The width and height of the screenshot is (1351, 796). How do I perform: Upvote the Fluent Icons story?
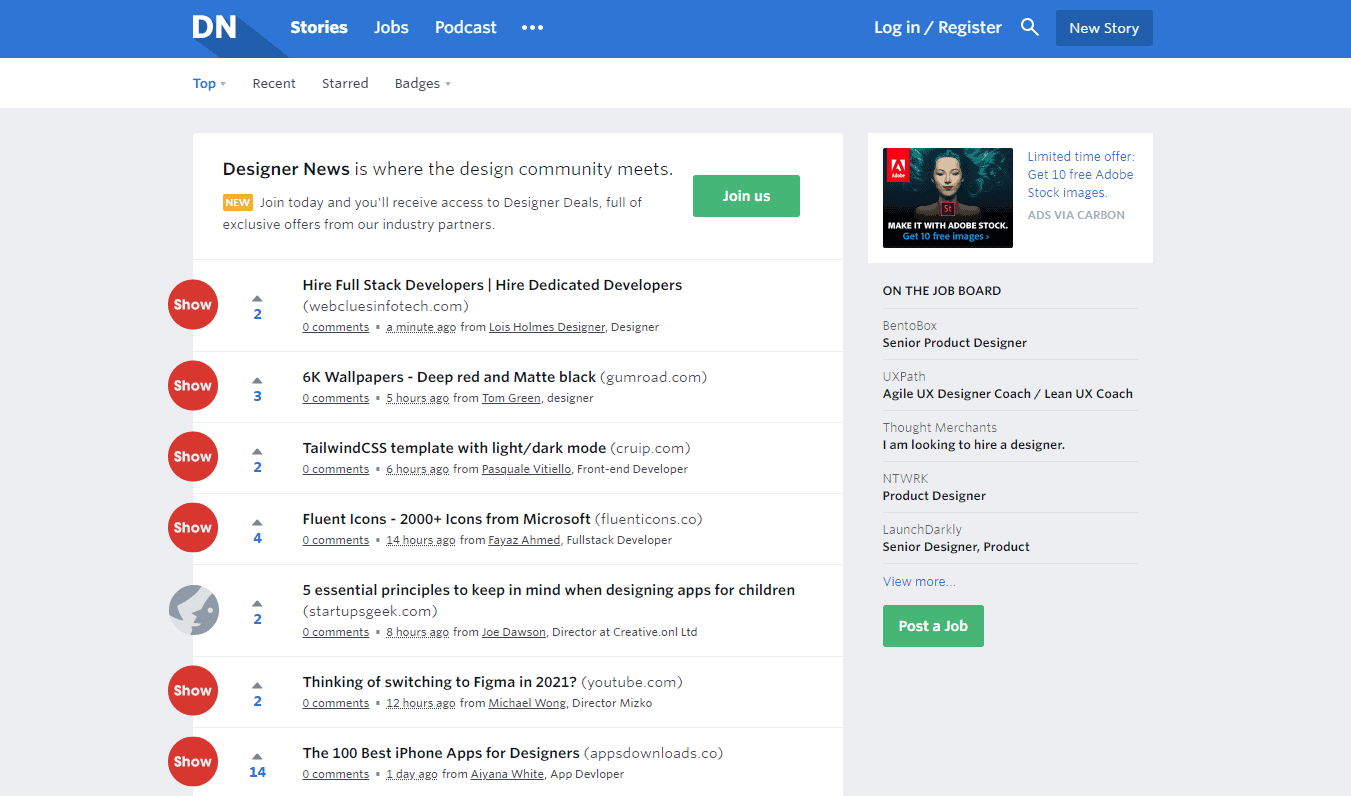(257, 522)
